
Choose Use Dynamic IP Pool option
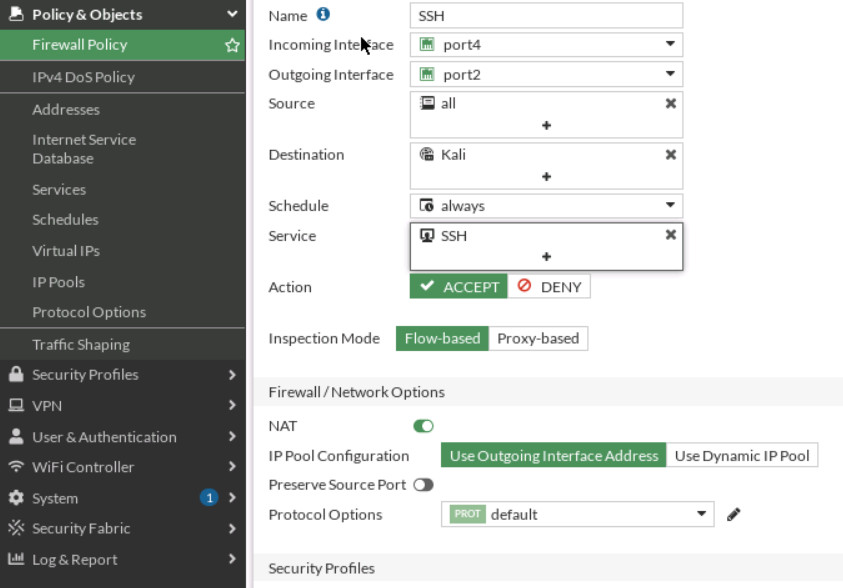pyautogui.click(x=742, y=455)
